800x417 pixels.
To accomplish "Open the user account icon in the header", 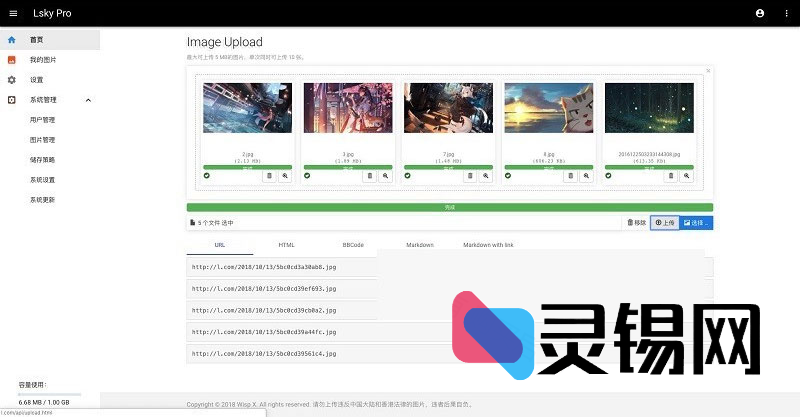I will [x=760, y=13].
